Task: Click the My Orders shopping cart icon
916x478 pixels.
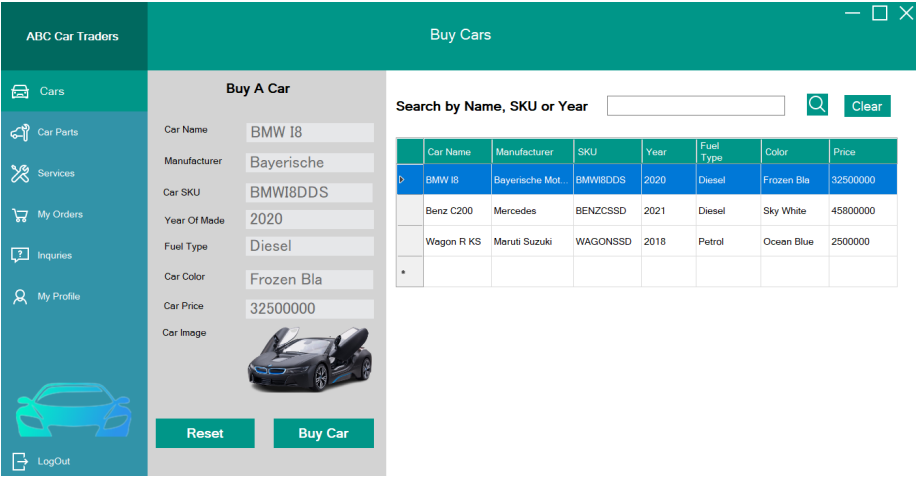Action: (20, 215)
